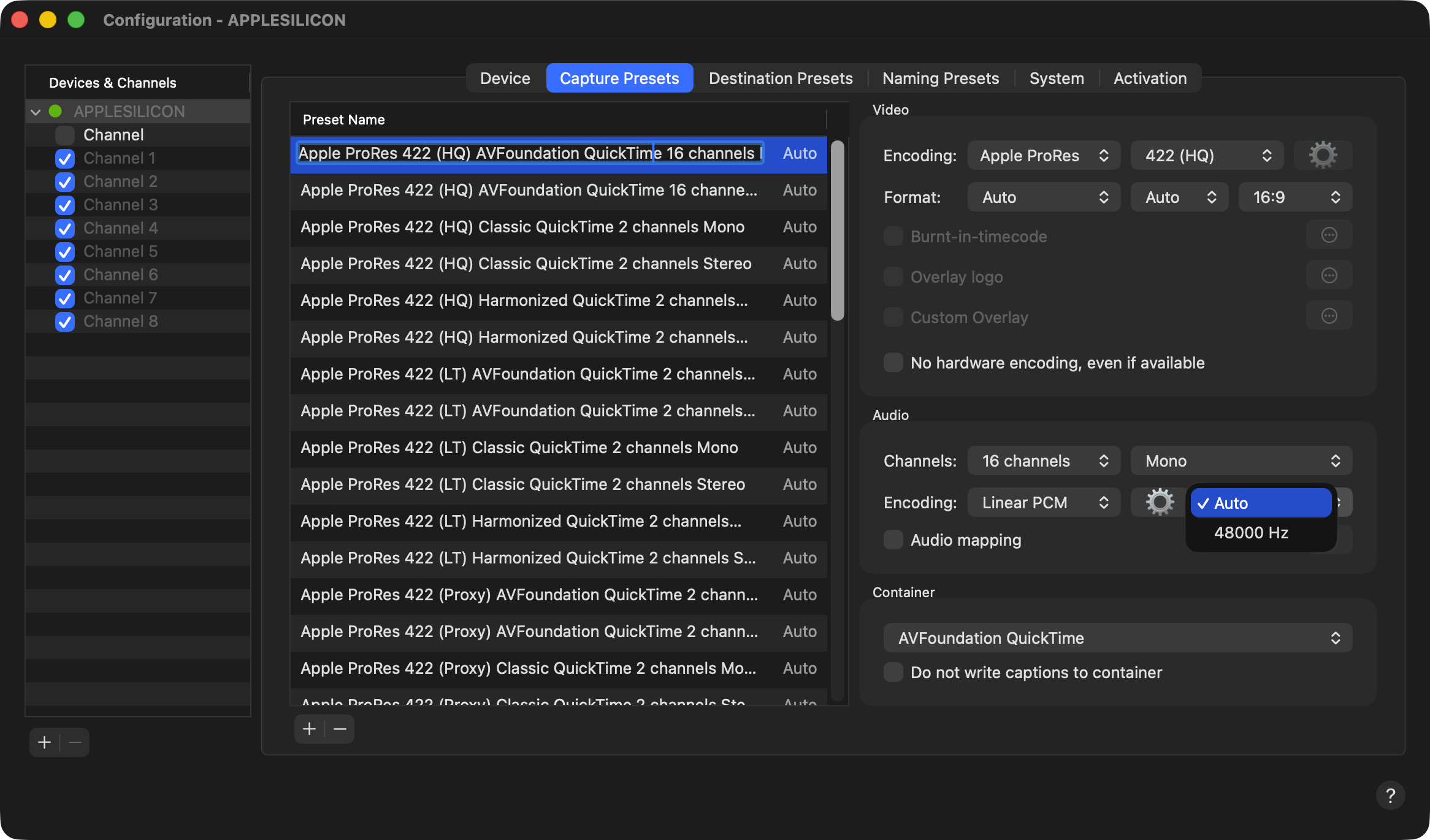This screenshot has width=1430, height=840.
Task: Select ProRes 422 (Proxy) Classic QuickTime 2 channels Mo... preset
Action: (559, 668)
